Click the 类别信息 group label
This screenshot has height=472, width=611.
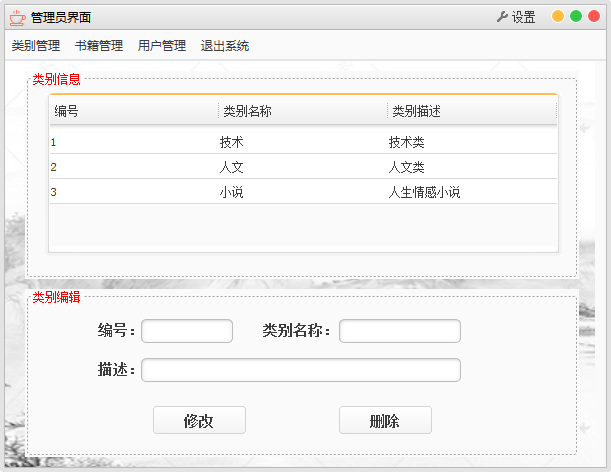57,79
